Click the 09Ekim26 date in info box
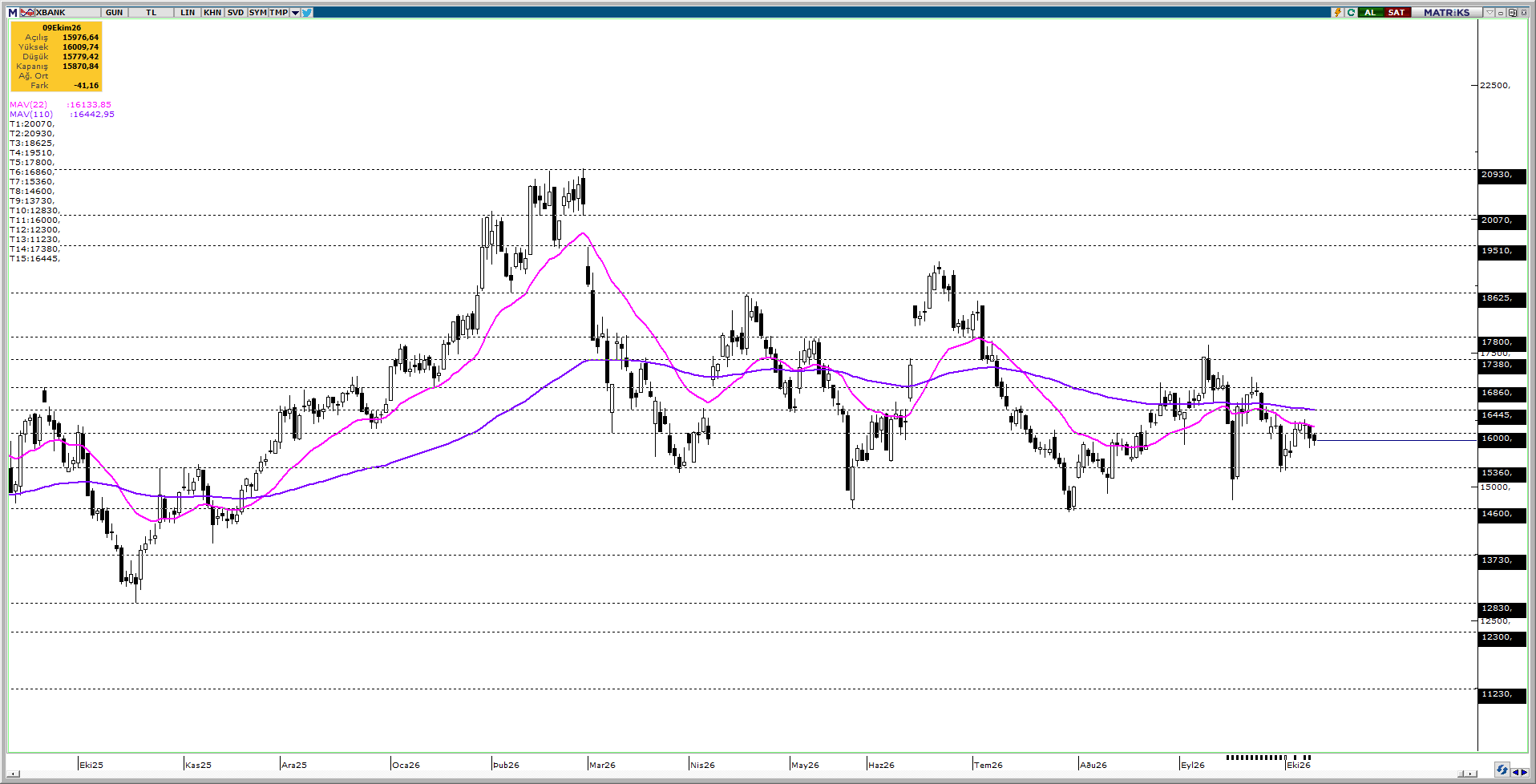1536x784 pixels. pos(62,27)
